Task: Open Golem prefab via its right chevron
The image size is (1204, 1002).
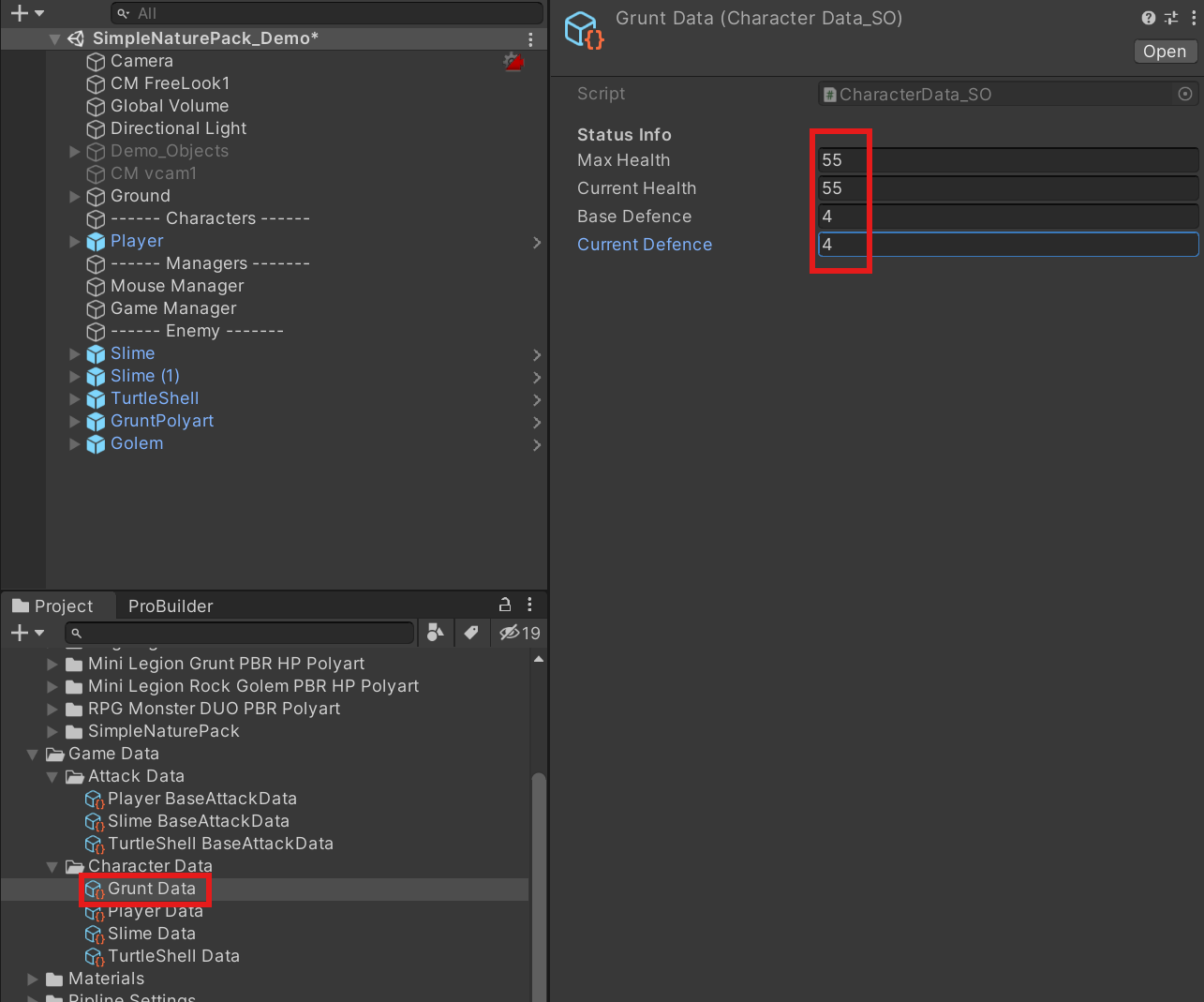Action: [x=537, y=445]
